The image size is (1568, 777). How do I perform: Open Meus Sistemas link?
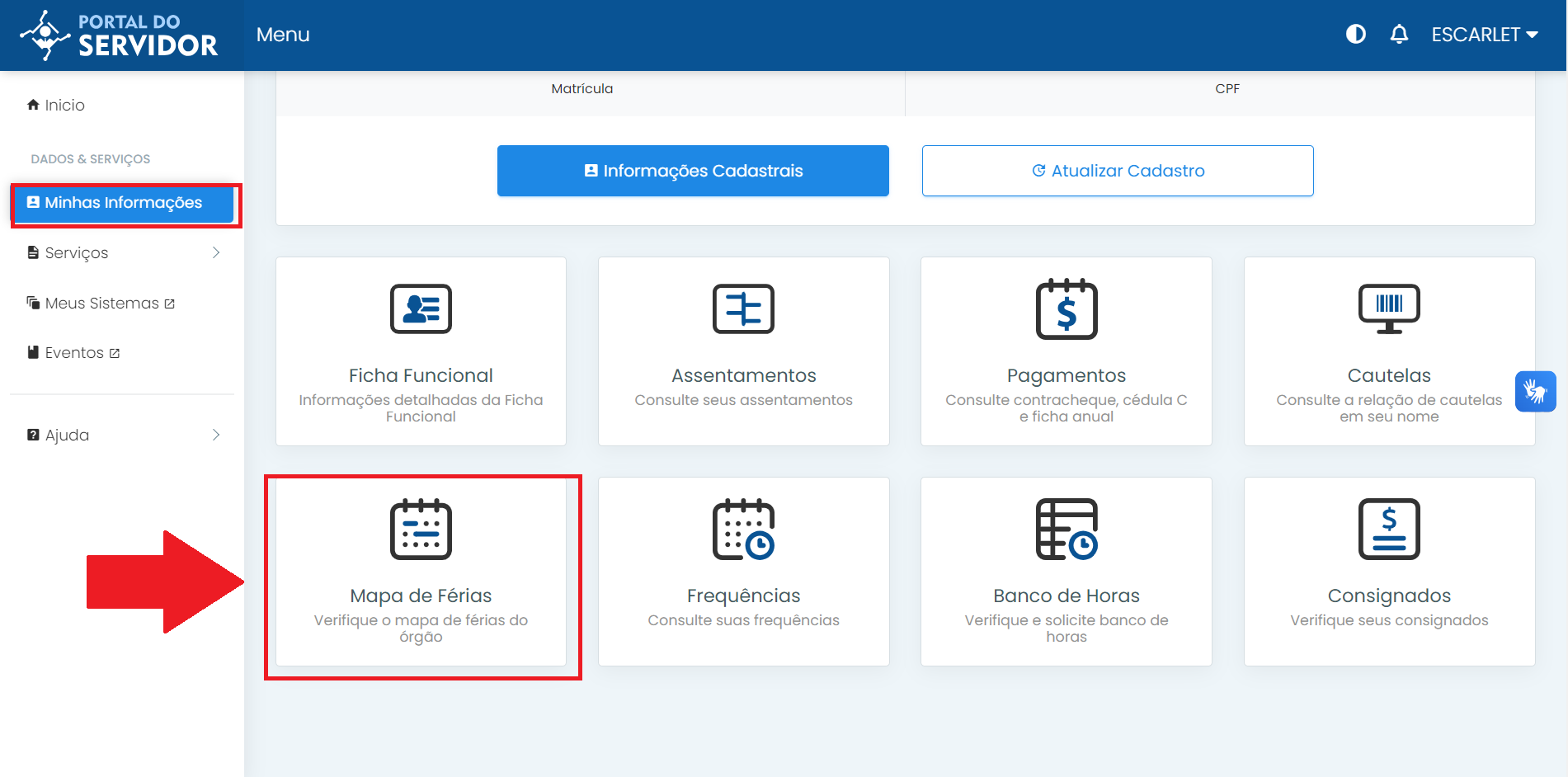pos(101,304)
